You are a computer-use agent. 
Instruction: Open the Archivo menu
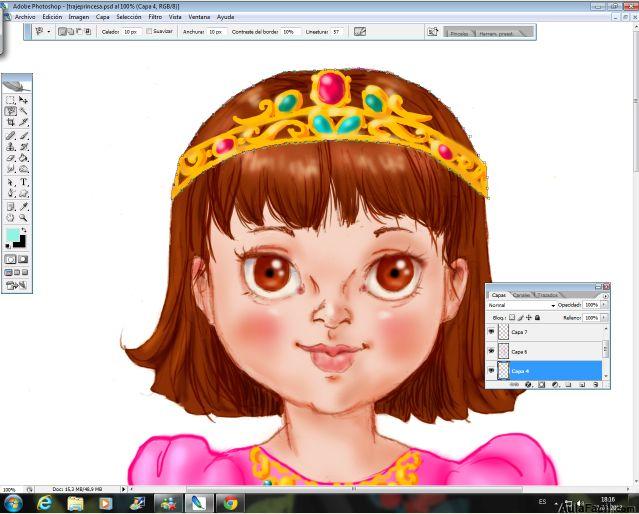pos(25,17)
